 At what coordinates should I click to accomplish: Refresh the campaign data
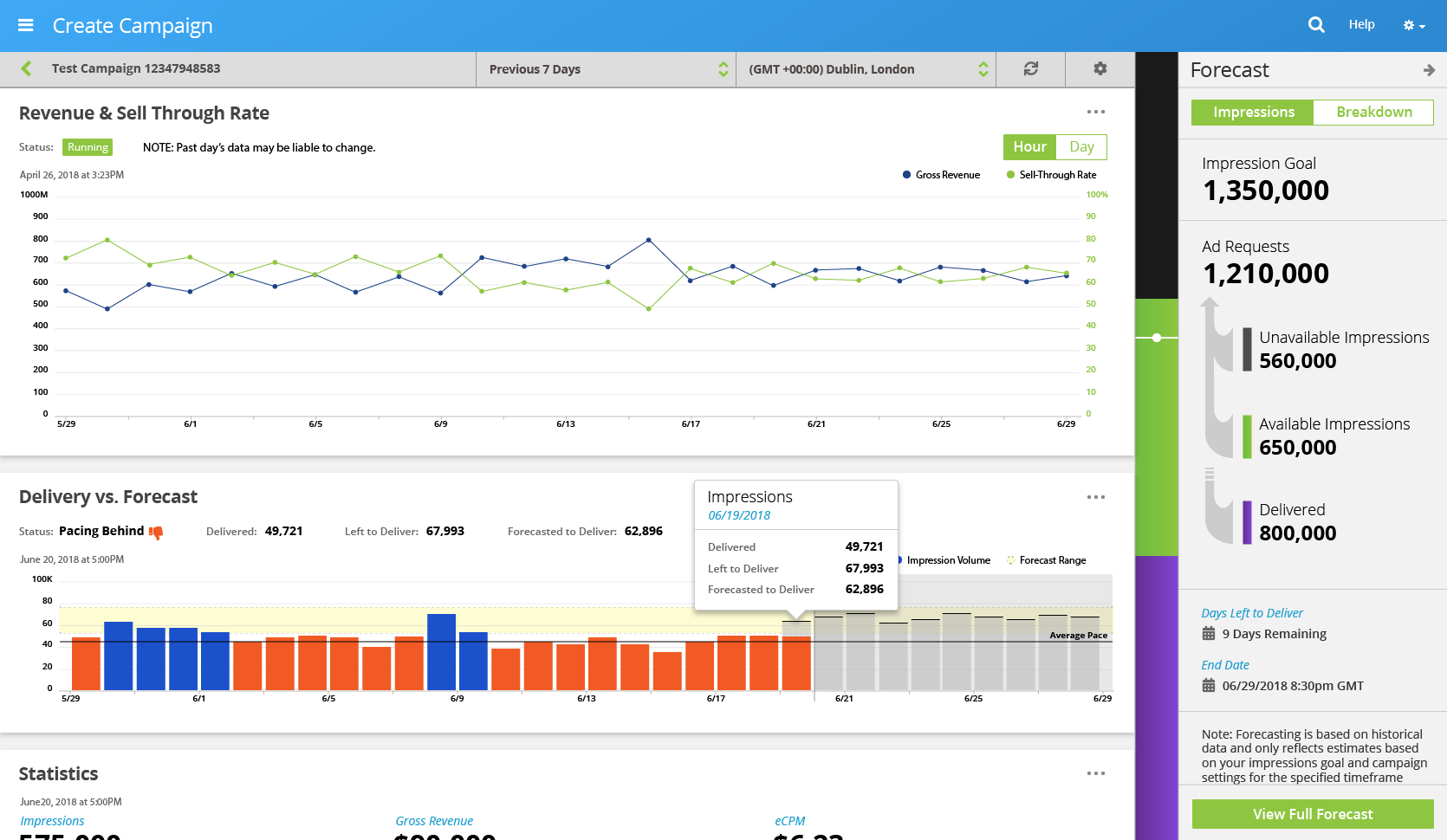click(x=1030, y=68)
